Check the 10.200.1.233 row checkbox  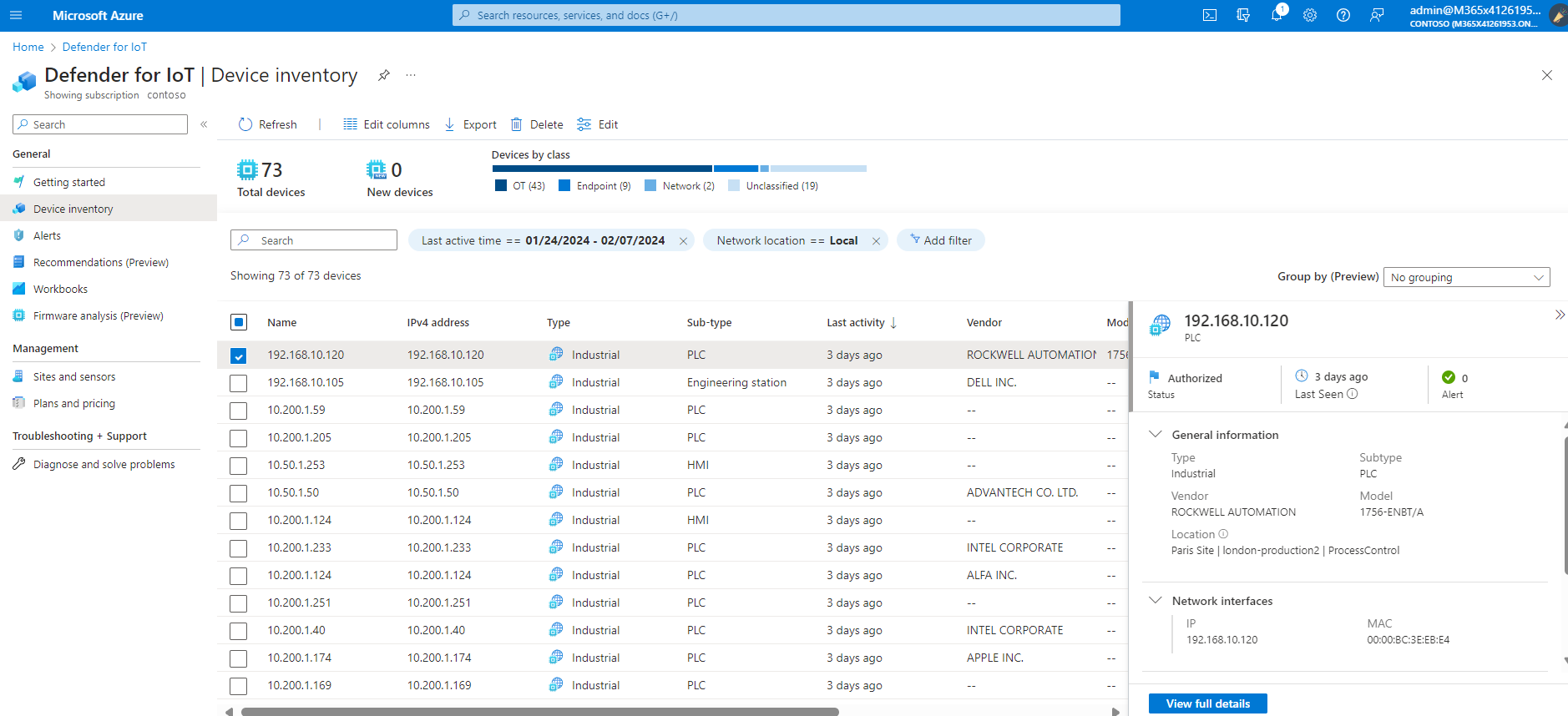click(239, 548)
